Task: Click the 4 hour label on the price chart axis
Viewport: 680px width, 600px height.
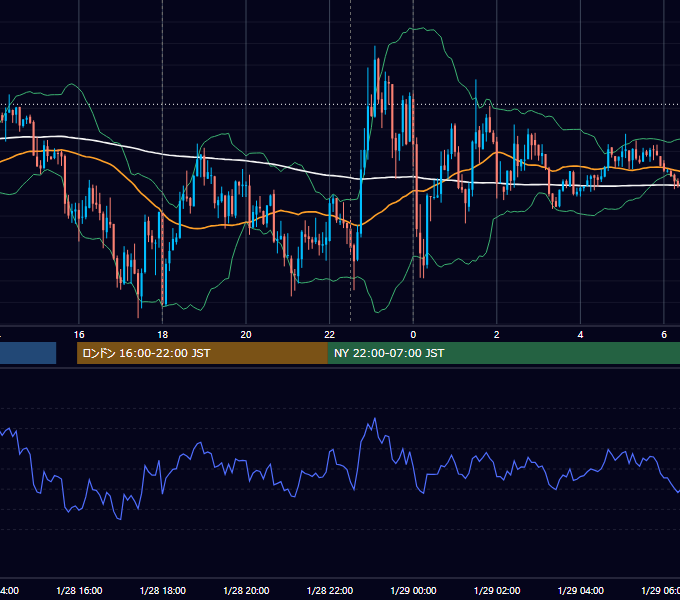Action: [580, 335]
